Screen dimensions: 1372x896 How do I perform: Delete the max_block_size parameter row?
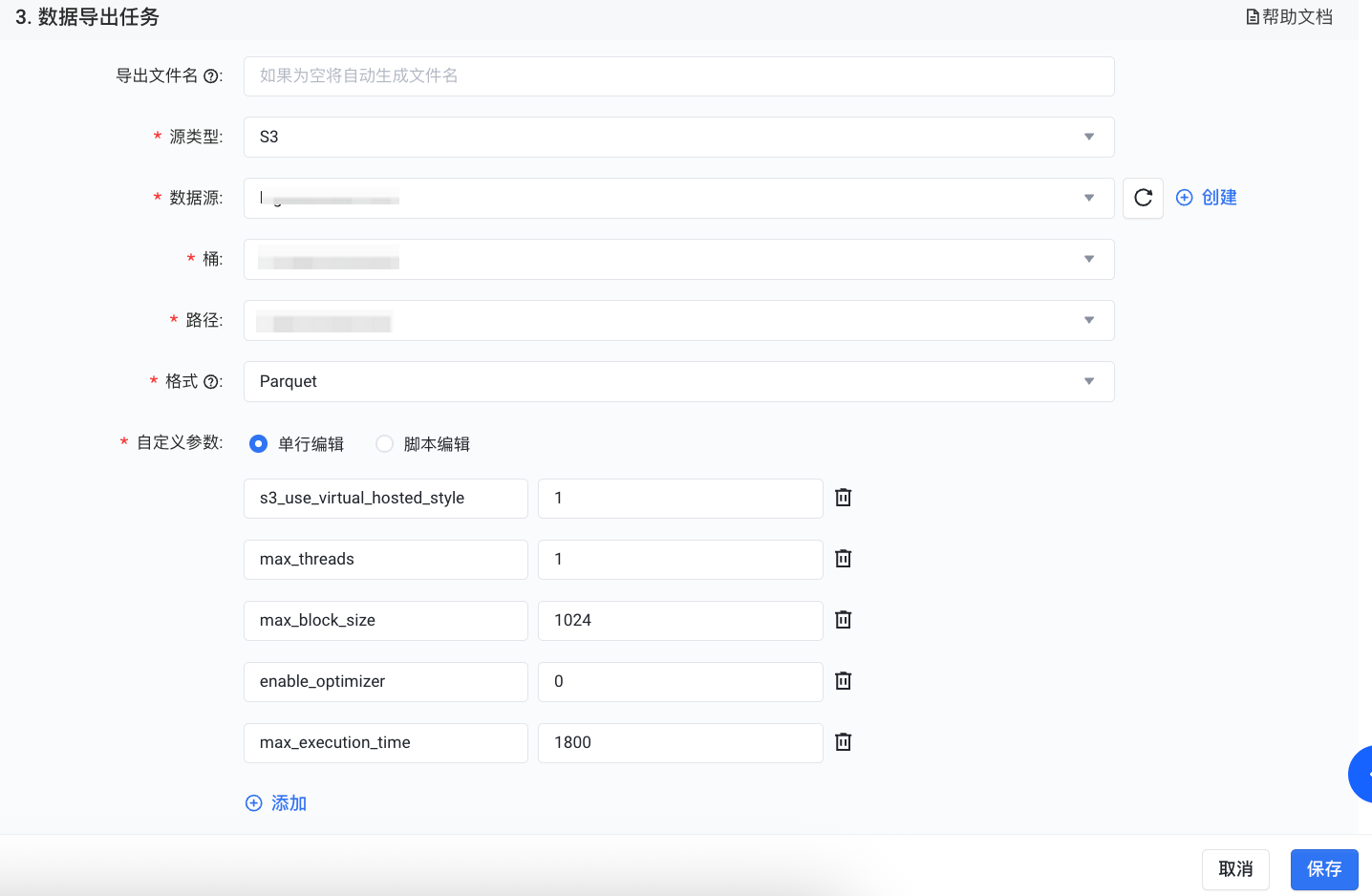coord(843,620)
